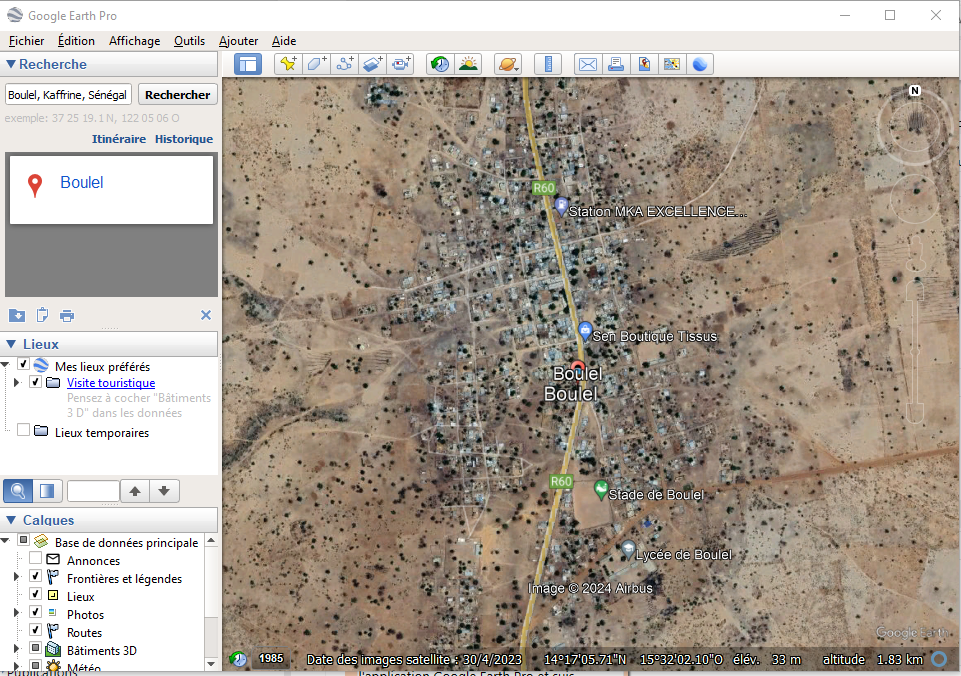
Task: Toggle sunlight across the landscape
Action: point(467,64)
